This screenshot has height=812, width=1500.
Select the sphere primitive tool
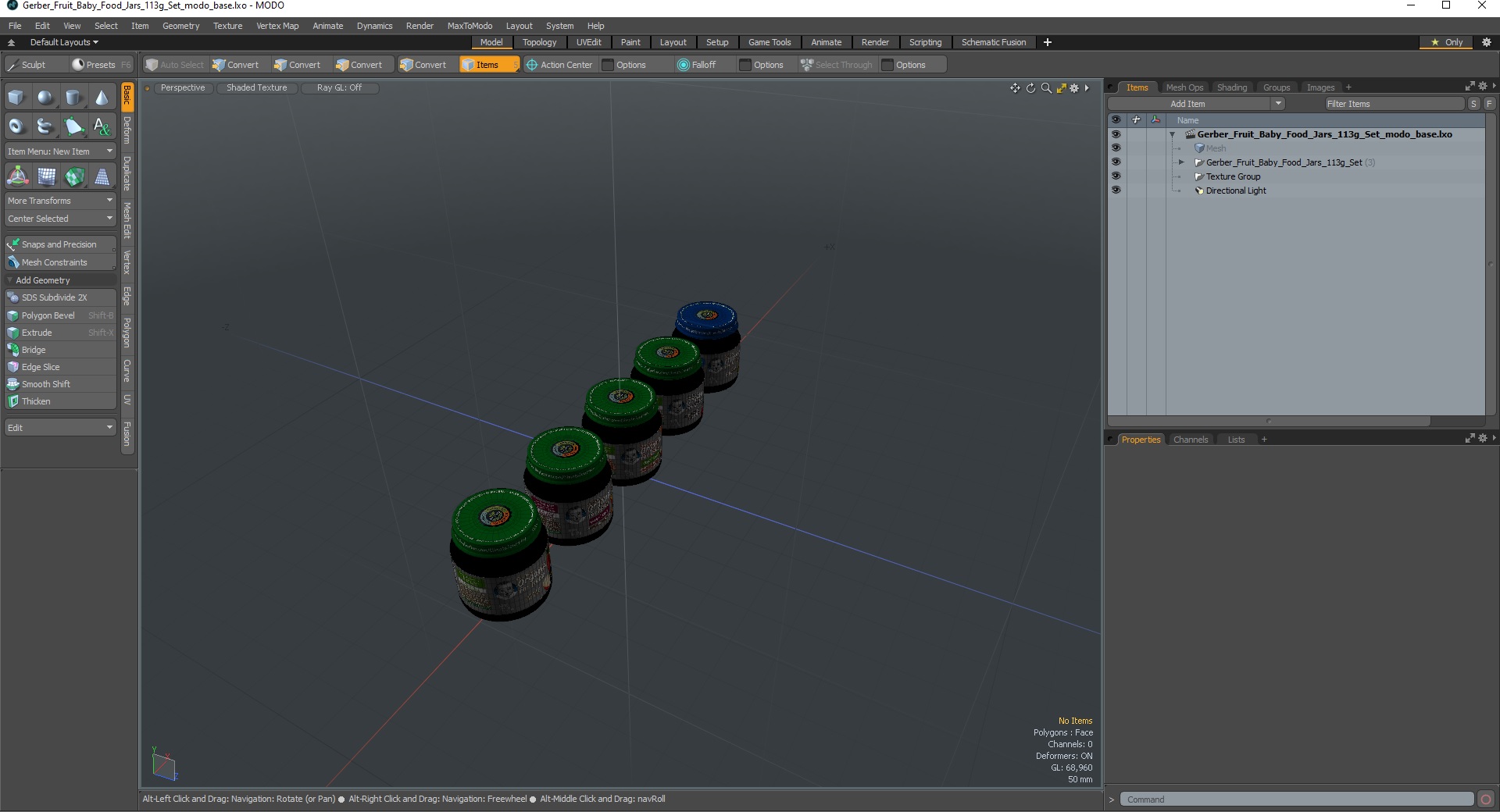(45, 98)
